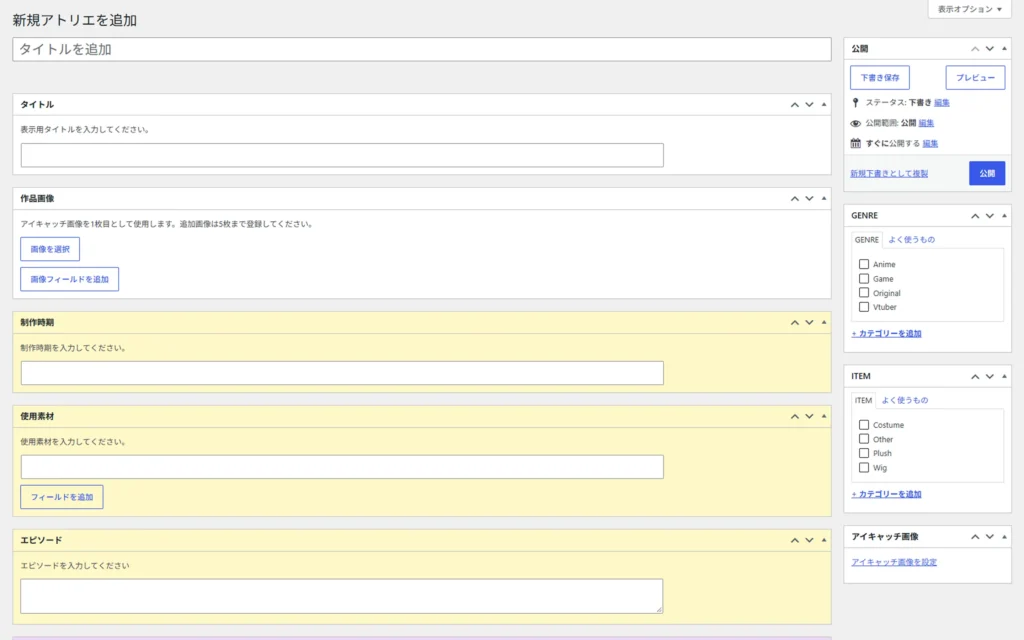Viewport: 1024px width, 640px height.
Task: Click the プレビュー button
Action: (x=976, y=78)
